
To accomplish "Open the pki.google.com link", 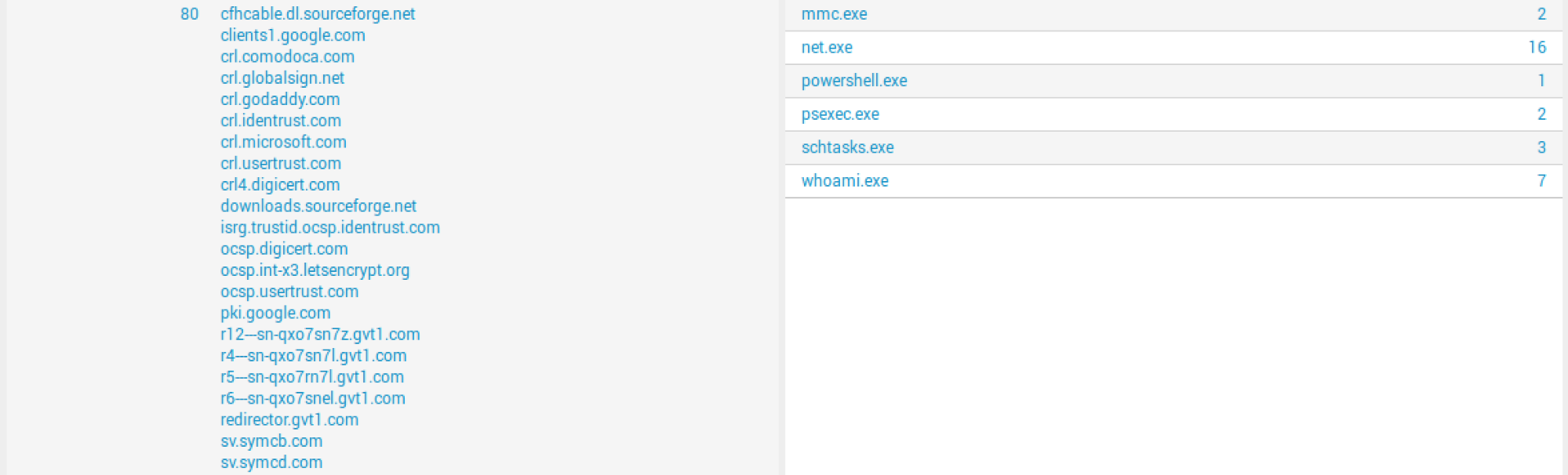I will [275, 313].
